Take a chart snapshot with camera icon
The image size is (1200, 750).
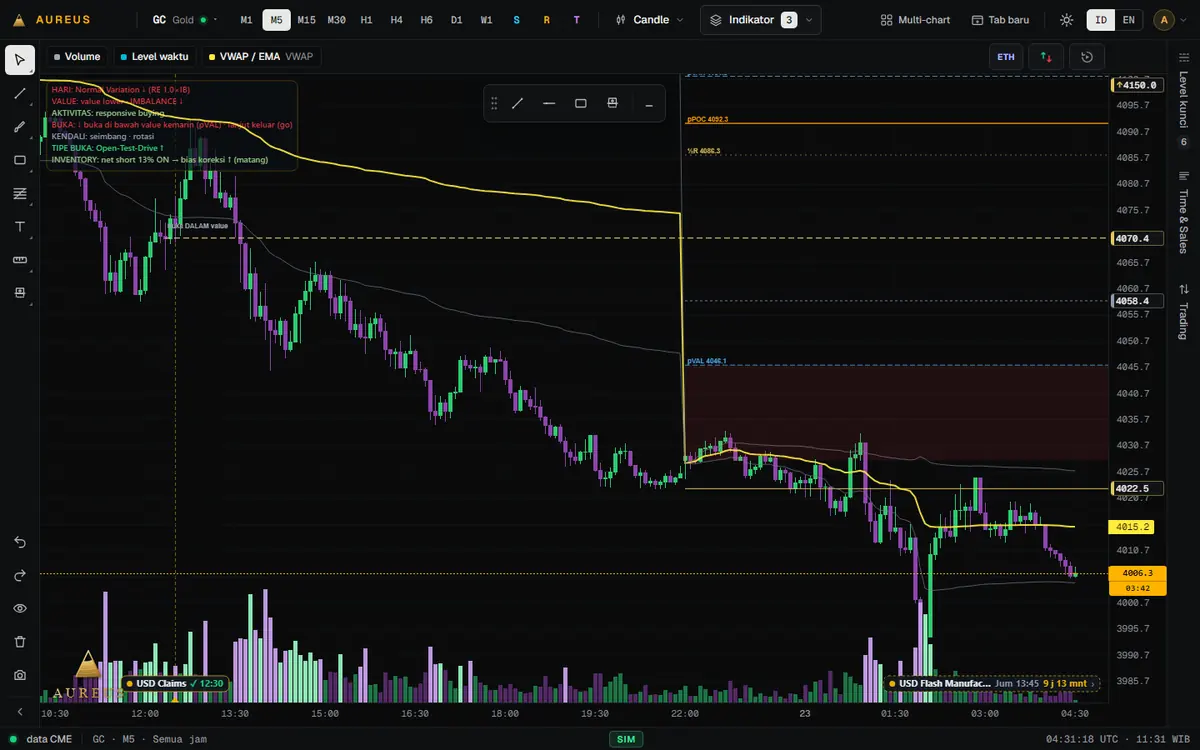20,675
